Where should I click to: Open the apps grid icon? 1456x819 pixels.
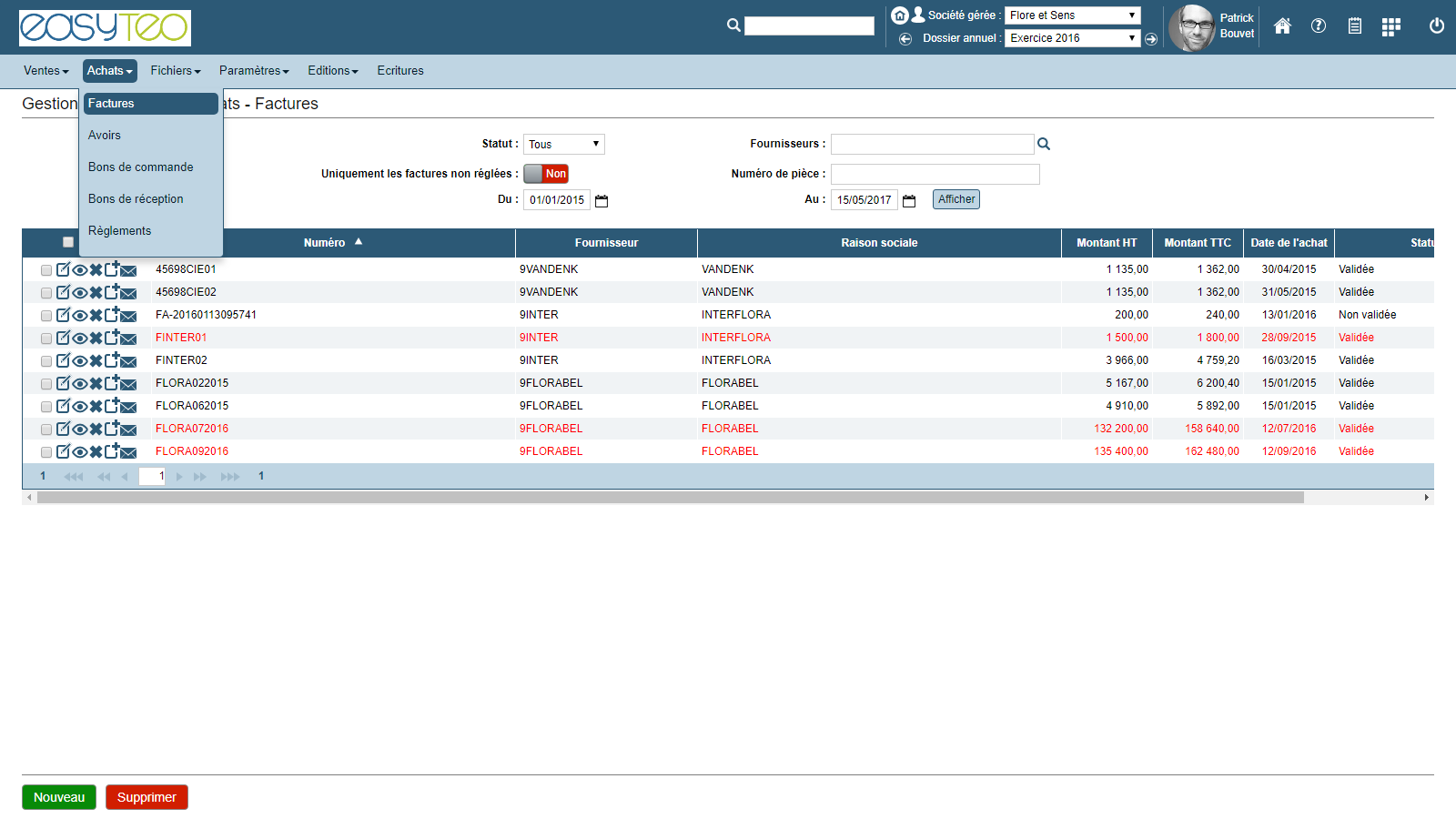pyautogui.click(x=1390, y=27)
